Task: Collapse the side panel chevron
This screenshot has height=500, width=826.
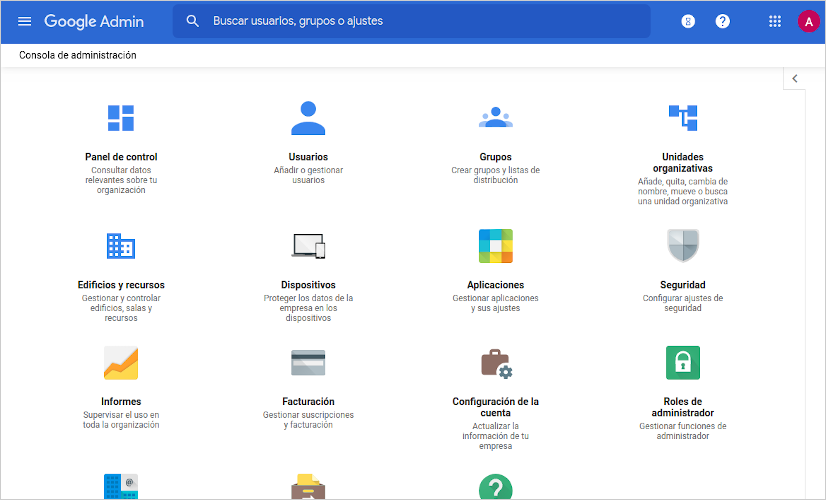Action: coord(795,79)
